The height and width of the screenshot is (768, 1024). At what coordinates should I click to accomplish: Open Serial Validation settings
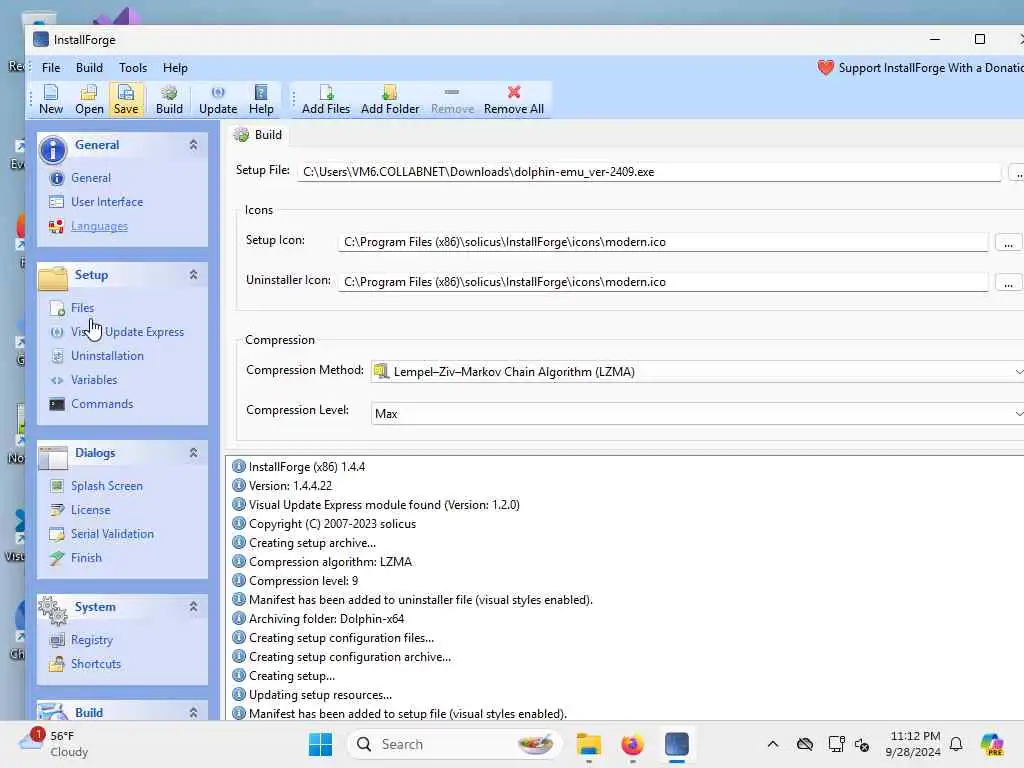(112, 534)
